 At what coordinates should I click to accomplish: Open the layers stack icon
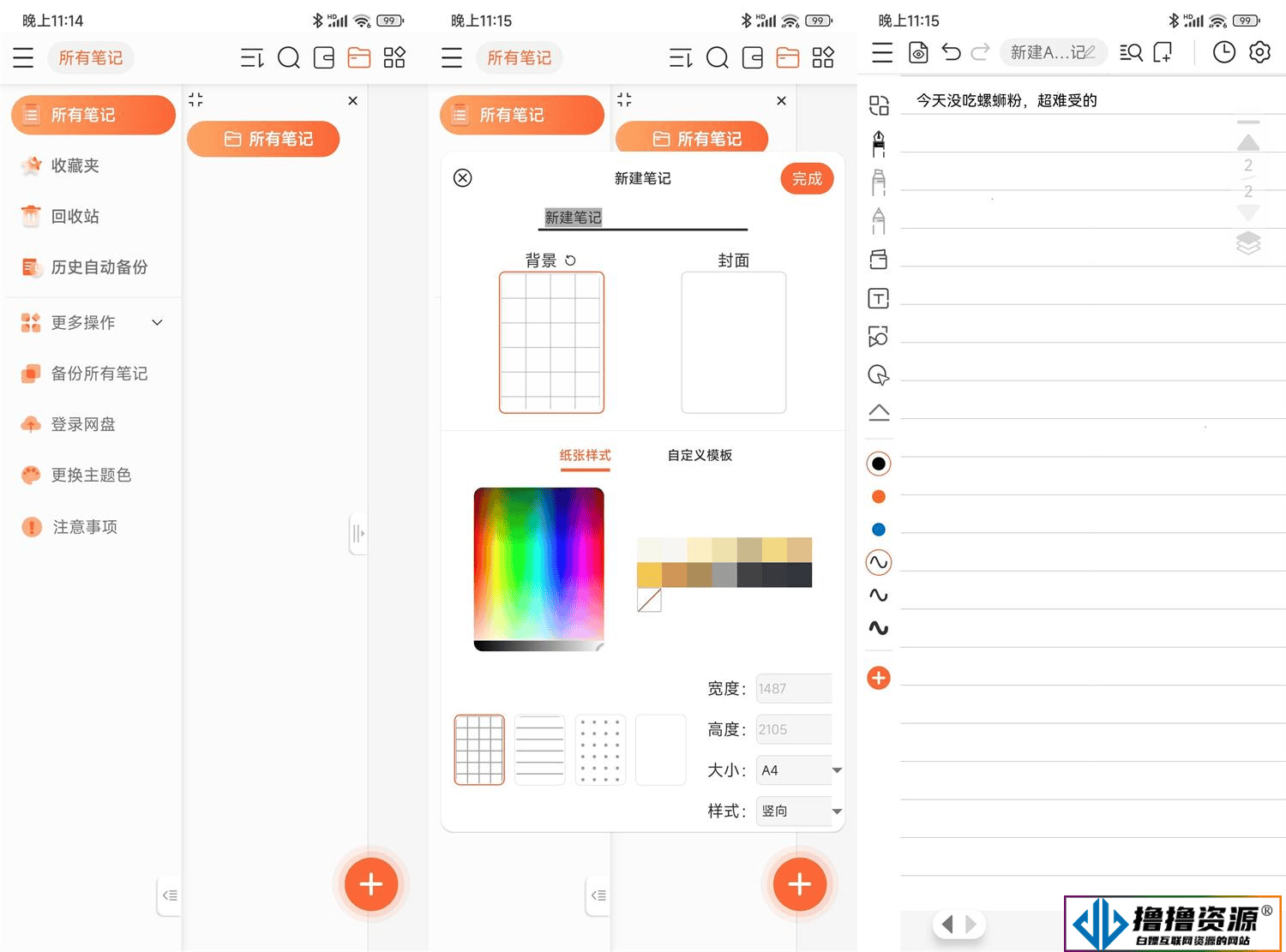tap(1248, 243)
